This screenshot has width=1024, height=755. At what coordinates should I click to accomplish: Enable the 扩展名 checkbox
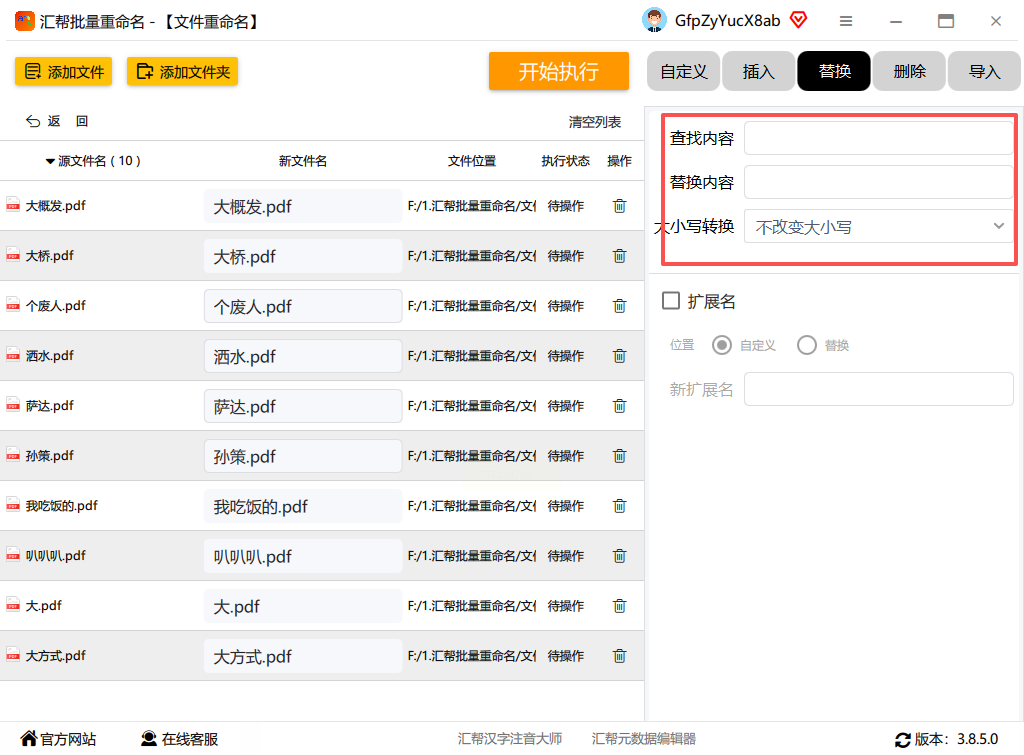(x=671, y=301)
